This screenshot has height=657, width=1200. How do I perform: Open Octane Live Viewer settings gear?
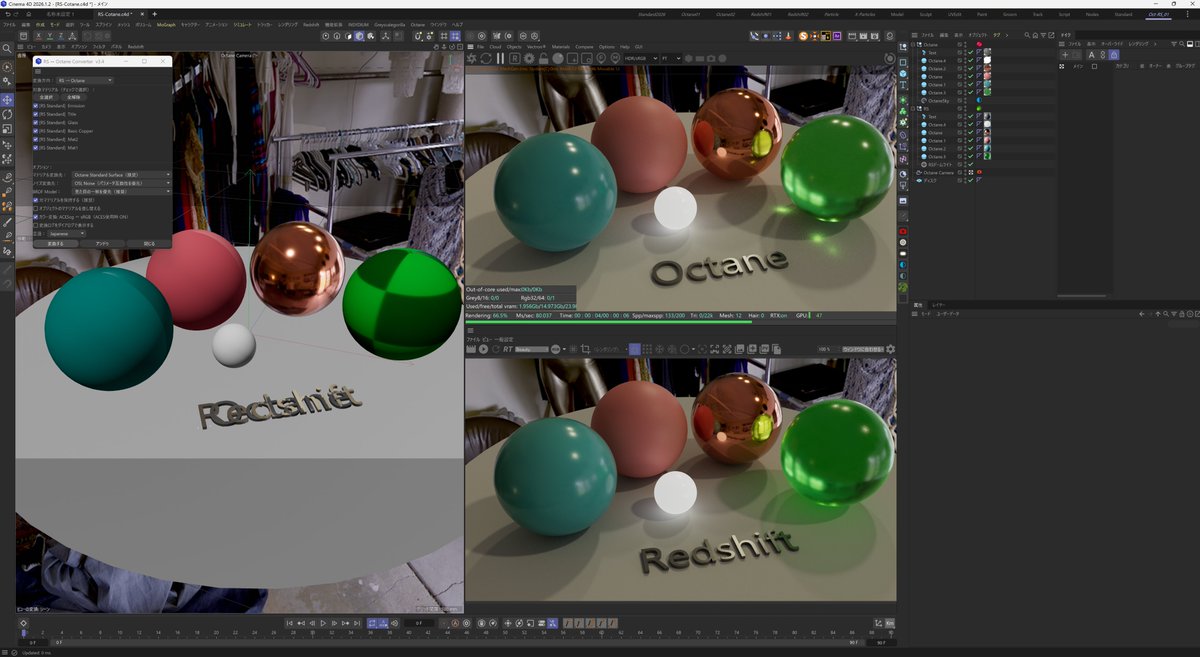point(530,58)
